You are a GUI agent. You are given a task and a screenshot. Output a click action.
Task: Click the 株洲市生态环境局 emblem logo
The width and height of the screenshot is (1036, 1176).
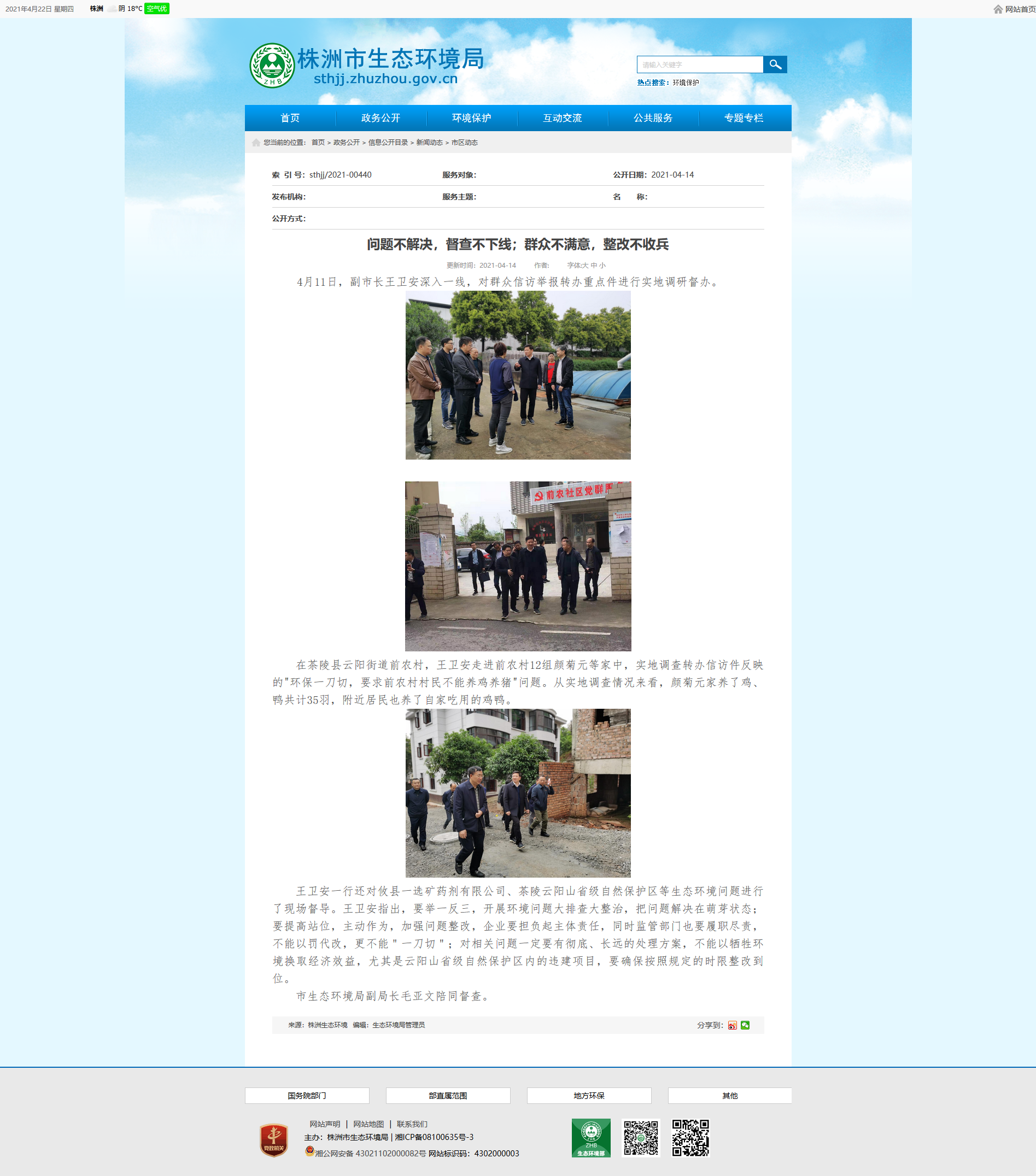pos(272,66)
